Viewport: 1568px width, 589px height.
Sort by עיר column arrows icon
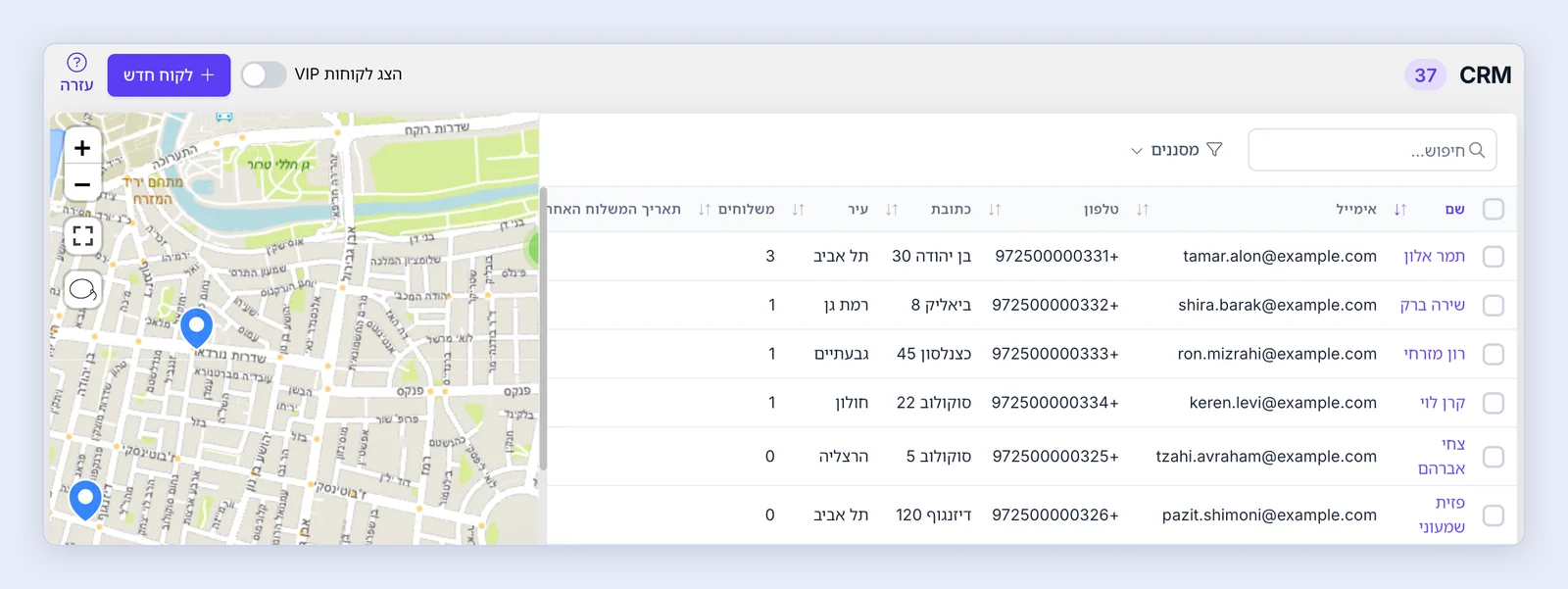click(x=798, y=209)
